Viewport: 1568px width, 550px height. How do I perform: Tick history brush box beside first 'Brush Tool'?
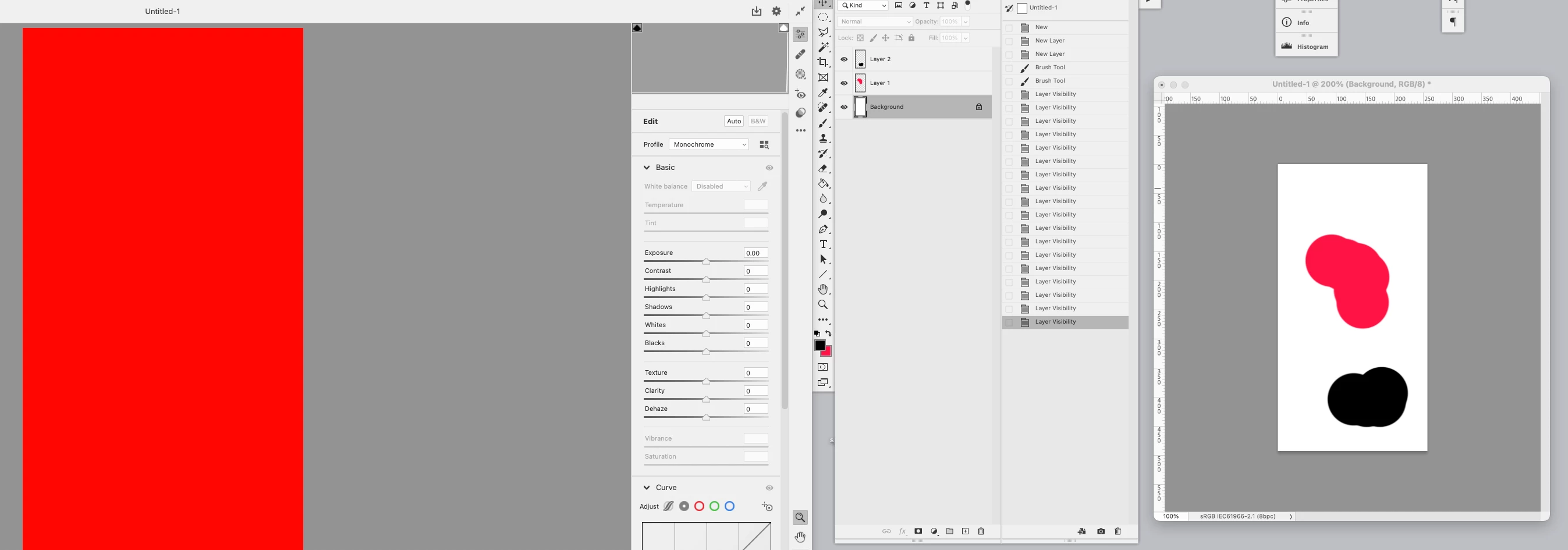tap(1009, 68)
